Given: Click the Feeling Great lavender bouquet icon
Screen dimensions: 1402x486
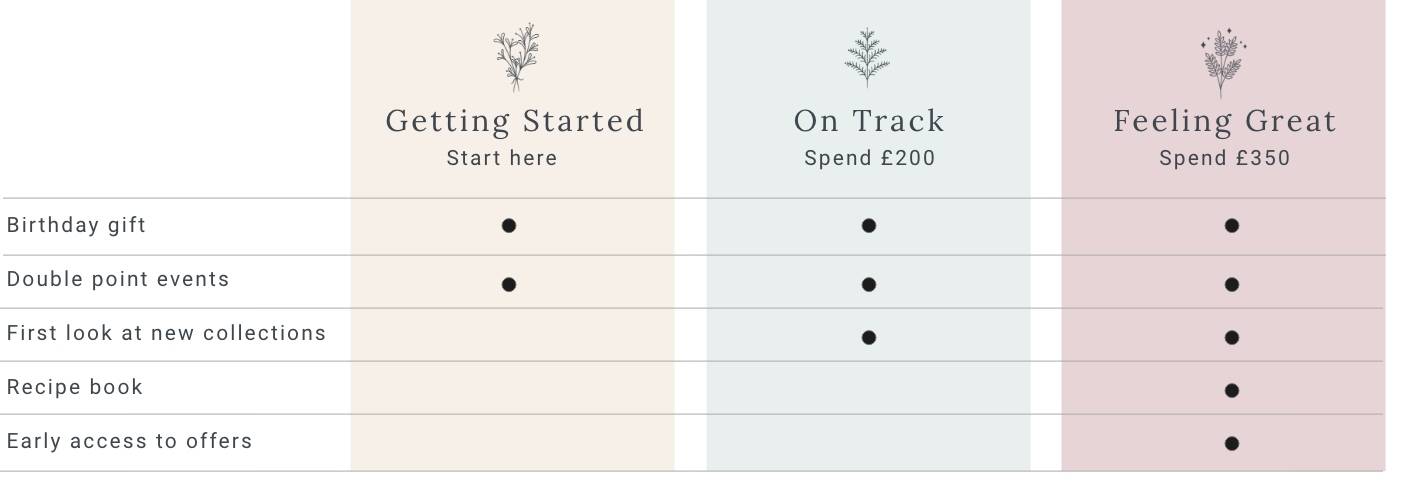Looking at the screenshot, I should 1223,62.
